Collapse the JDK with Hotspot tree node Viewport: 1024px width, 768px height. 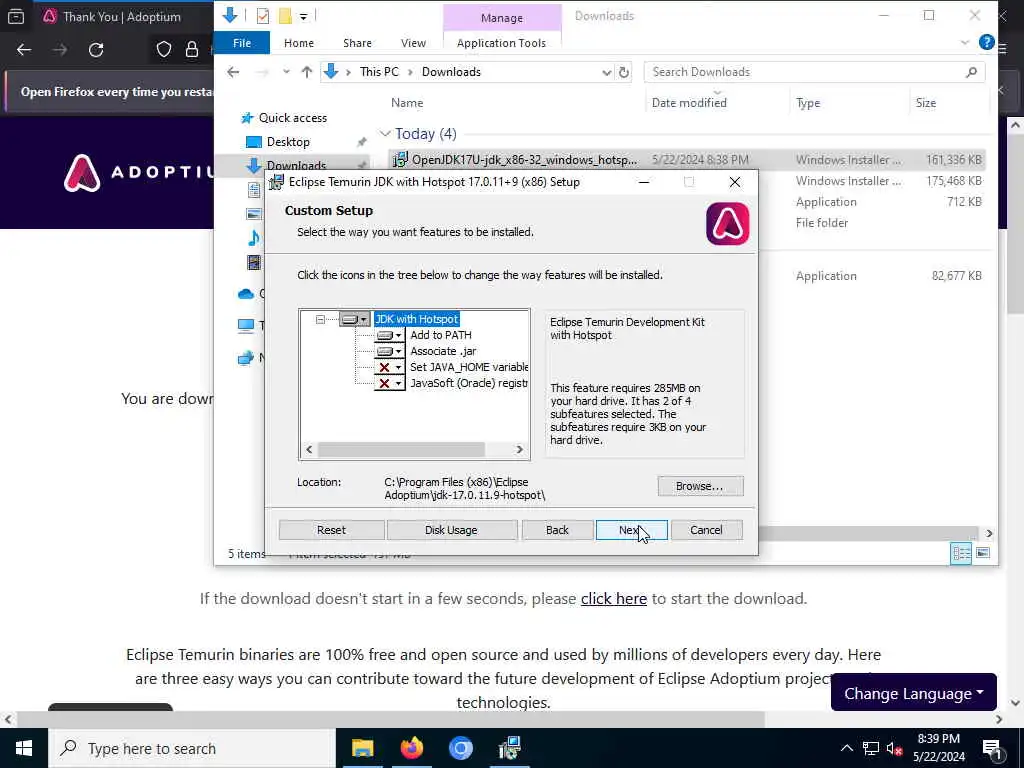point(320,319)
